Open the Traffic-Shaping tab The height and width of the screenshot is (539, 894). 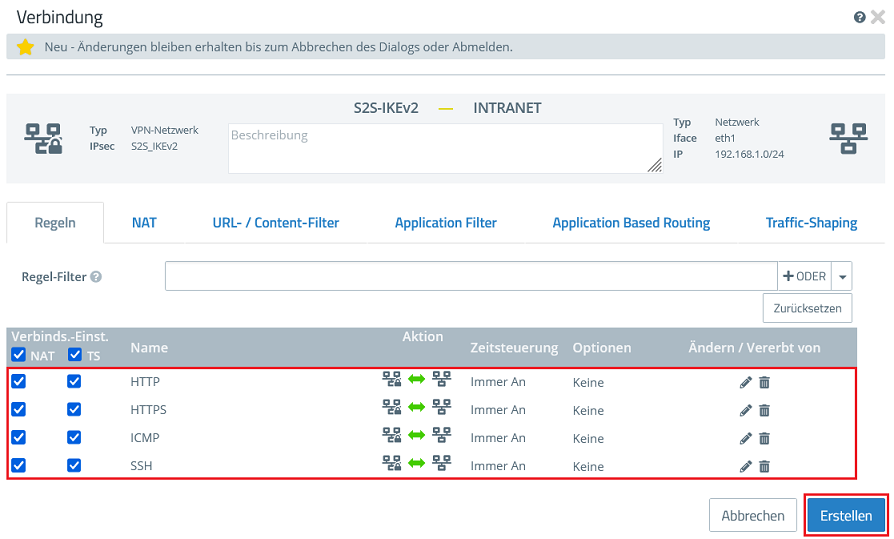(811, 223)
